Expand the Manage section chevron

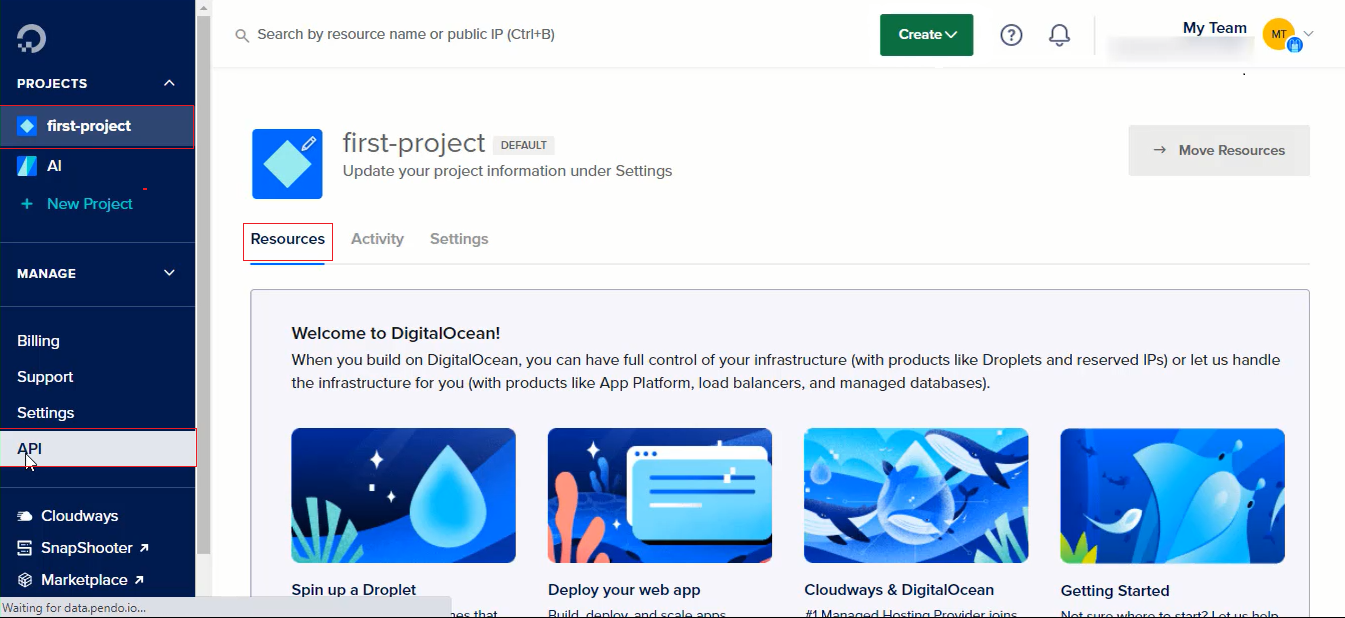click(x=169, y=273)
